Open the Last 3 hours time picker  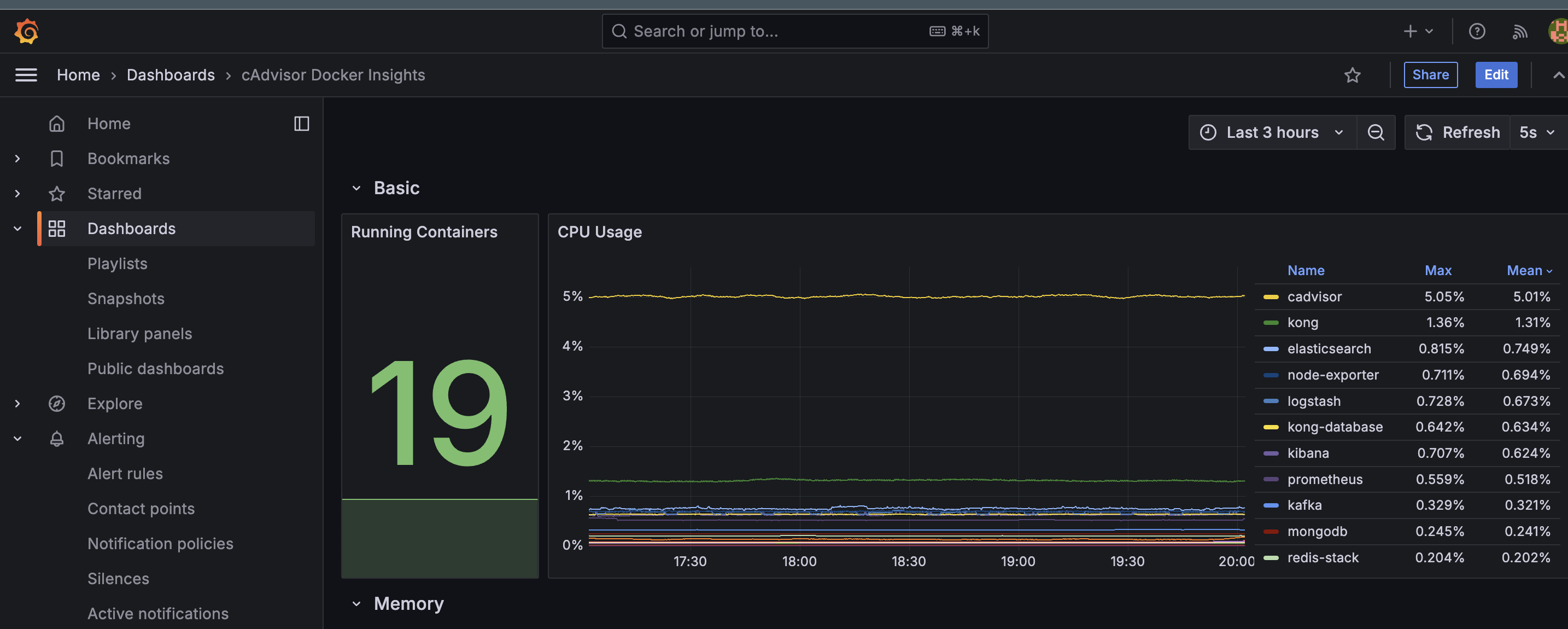[1272, 132]
